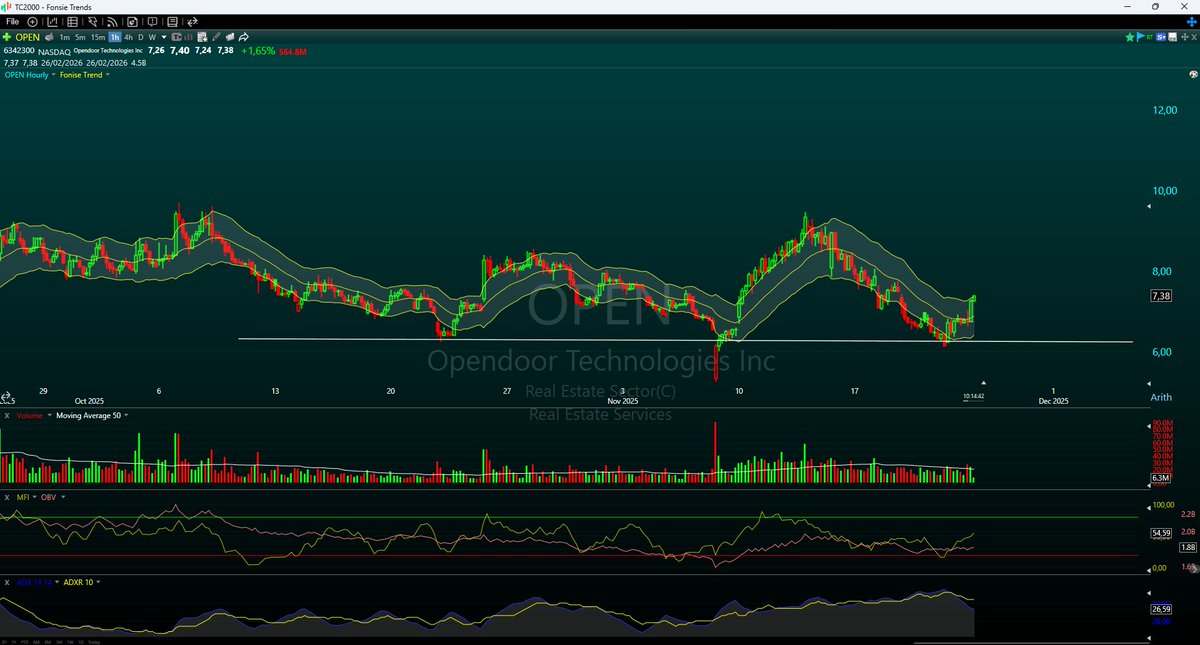Click the icon right of OPEN ticker
Image resolution: width=1200 pixels, height=645 pixels.
click(49, 37)
